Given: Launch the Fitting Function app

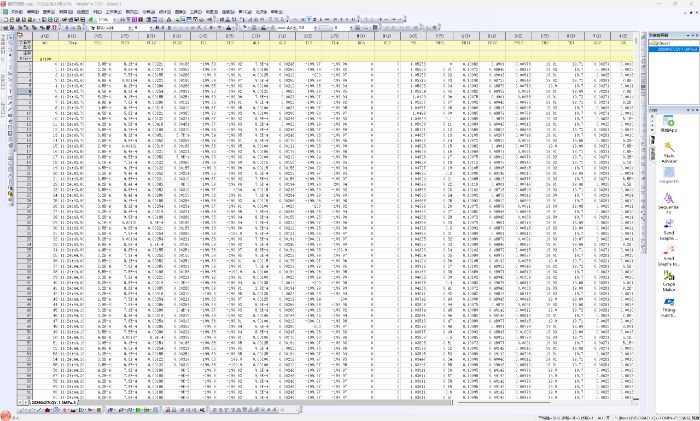Looking at the screenshot, I should click(x=669, y=308).
